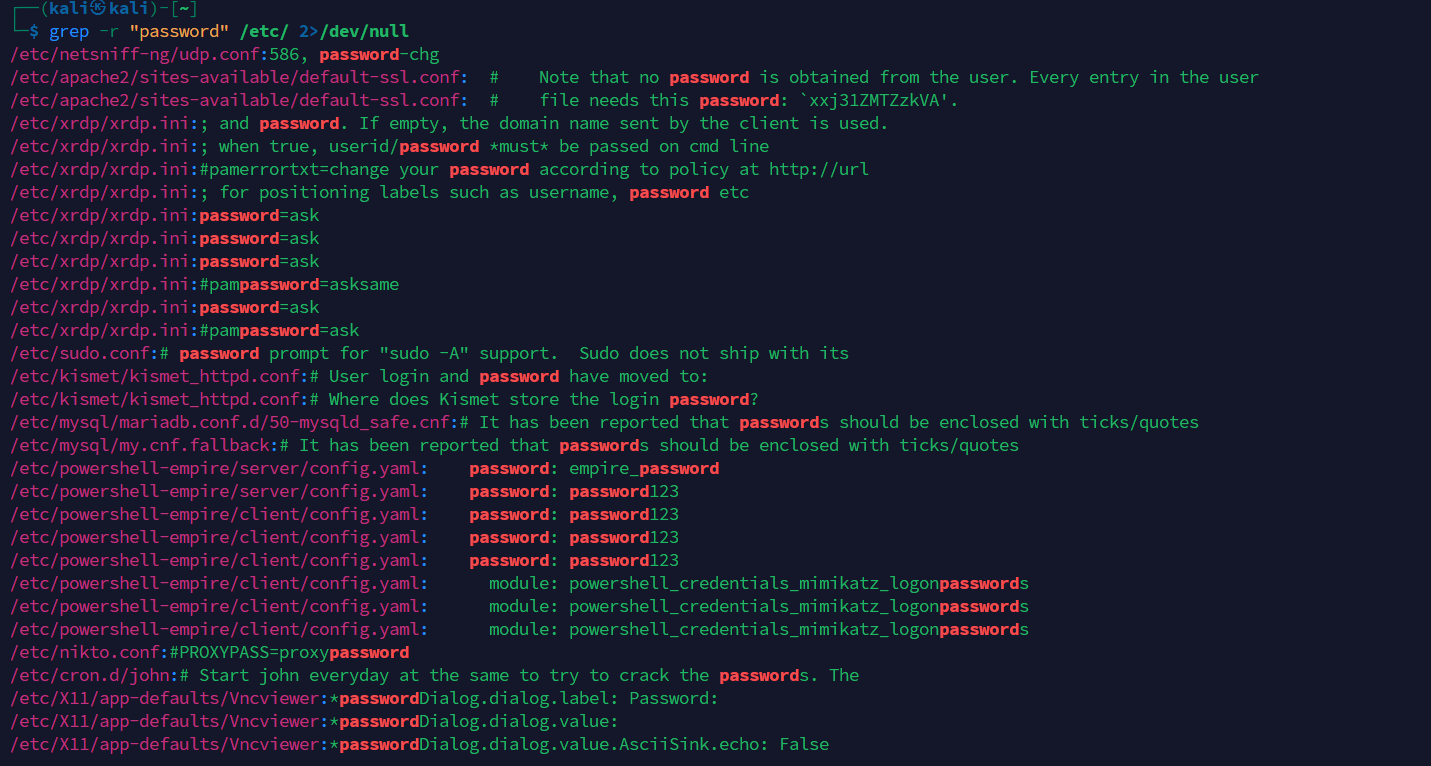The height and width of the screenshot is (766, 1431).
Task: Click the empire_password value in the server config.yaml line
Action: tap(644, 468)
